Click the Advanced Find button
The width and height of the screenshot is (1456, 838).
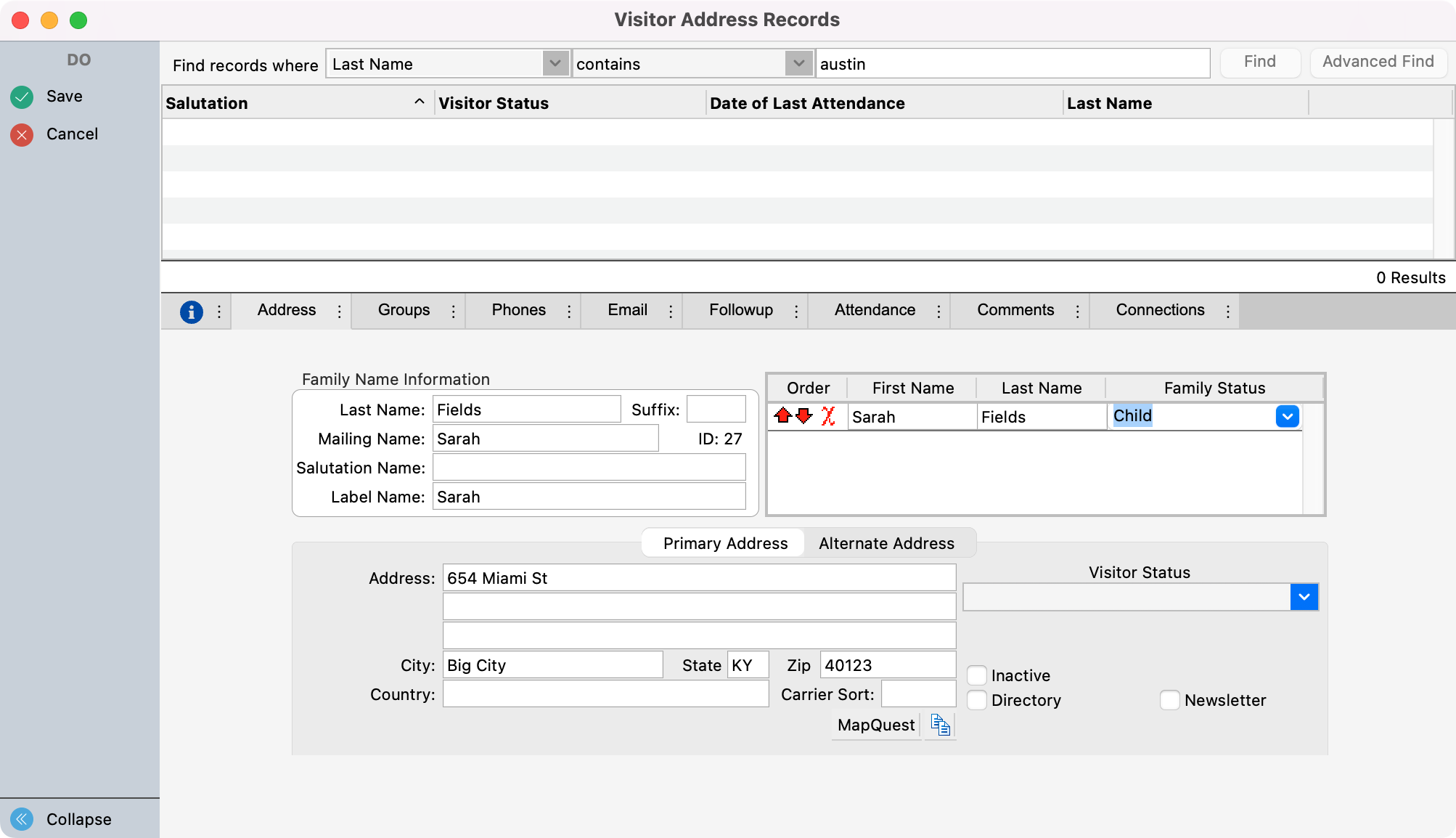pos(1378,62)
